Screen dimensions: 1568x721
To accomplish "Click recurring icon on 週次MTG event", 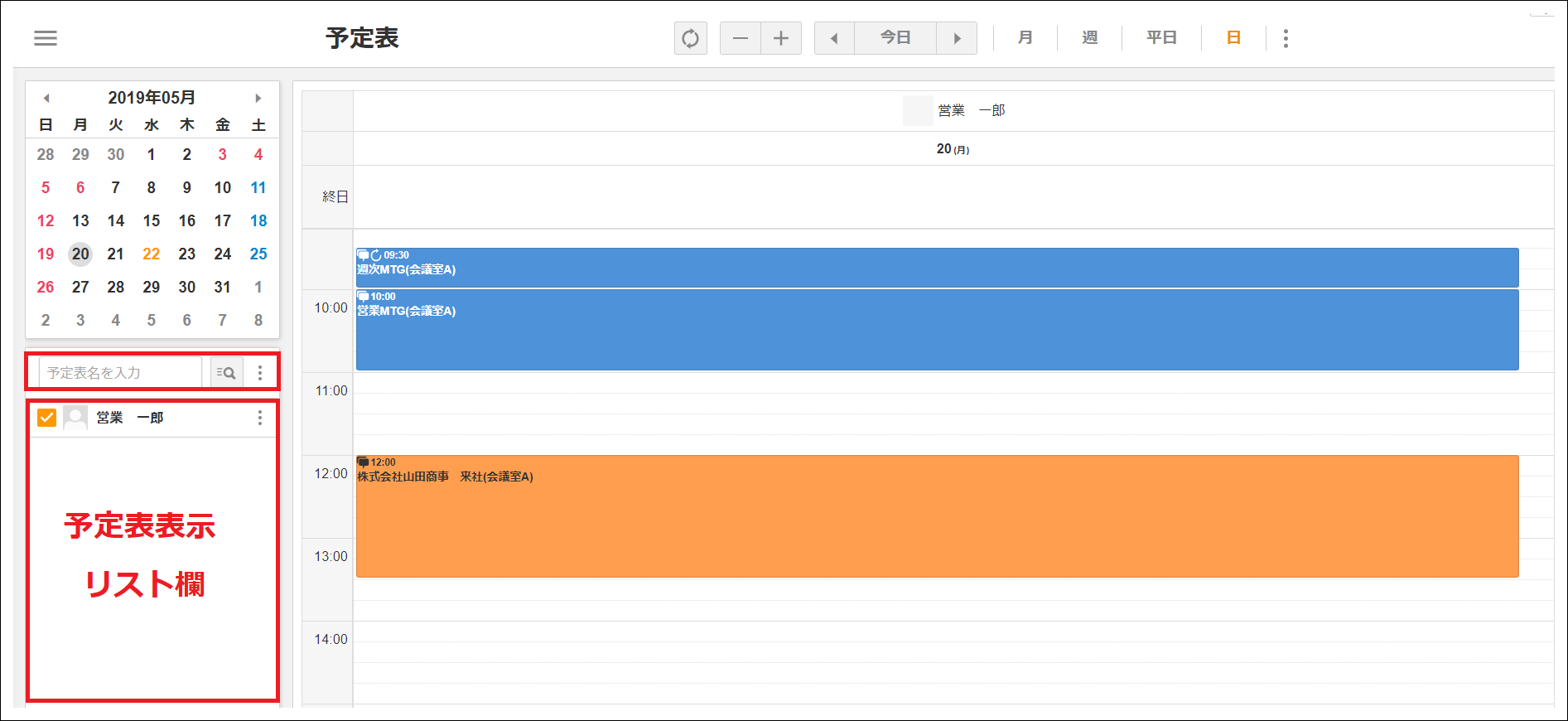I will pos(376,255).
